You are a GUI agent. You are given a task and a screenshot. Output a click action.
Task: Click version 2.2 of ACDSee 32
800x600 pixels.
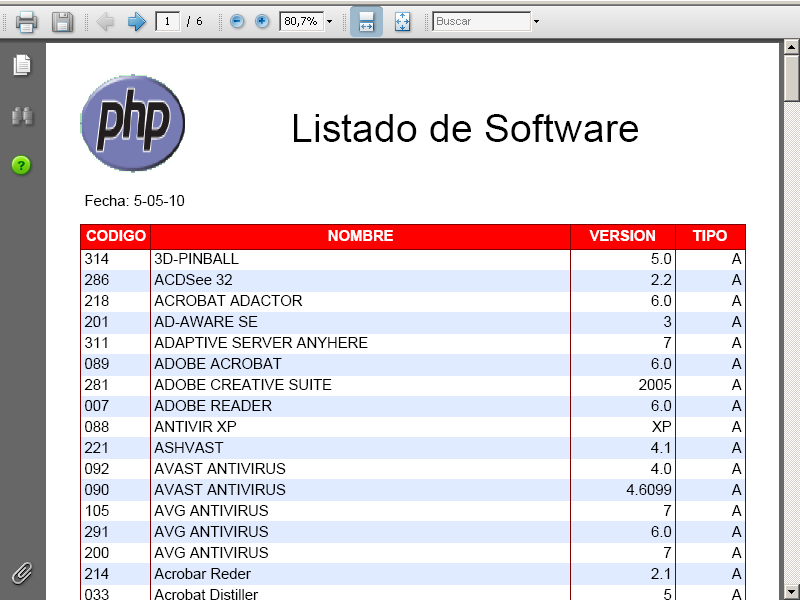pyautogui.click(x=661, y=280)
